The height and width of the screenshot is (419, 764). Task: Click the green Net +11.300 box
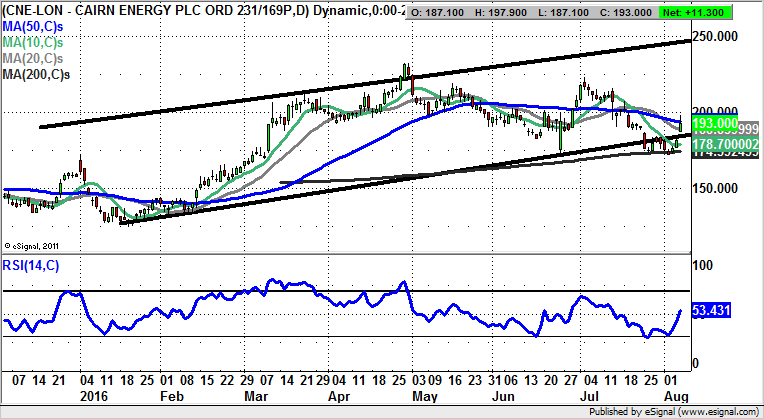[x=723, y=8]
